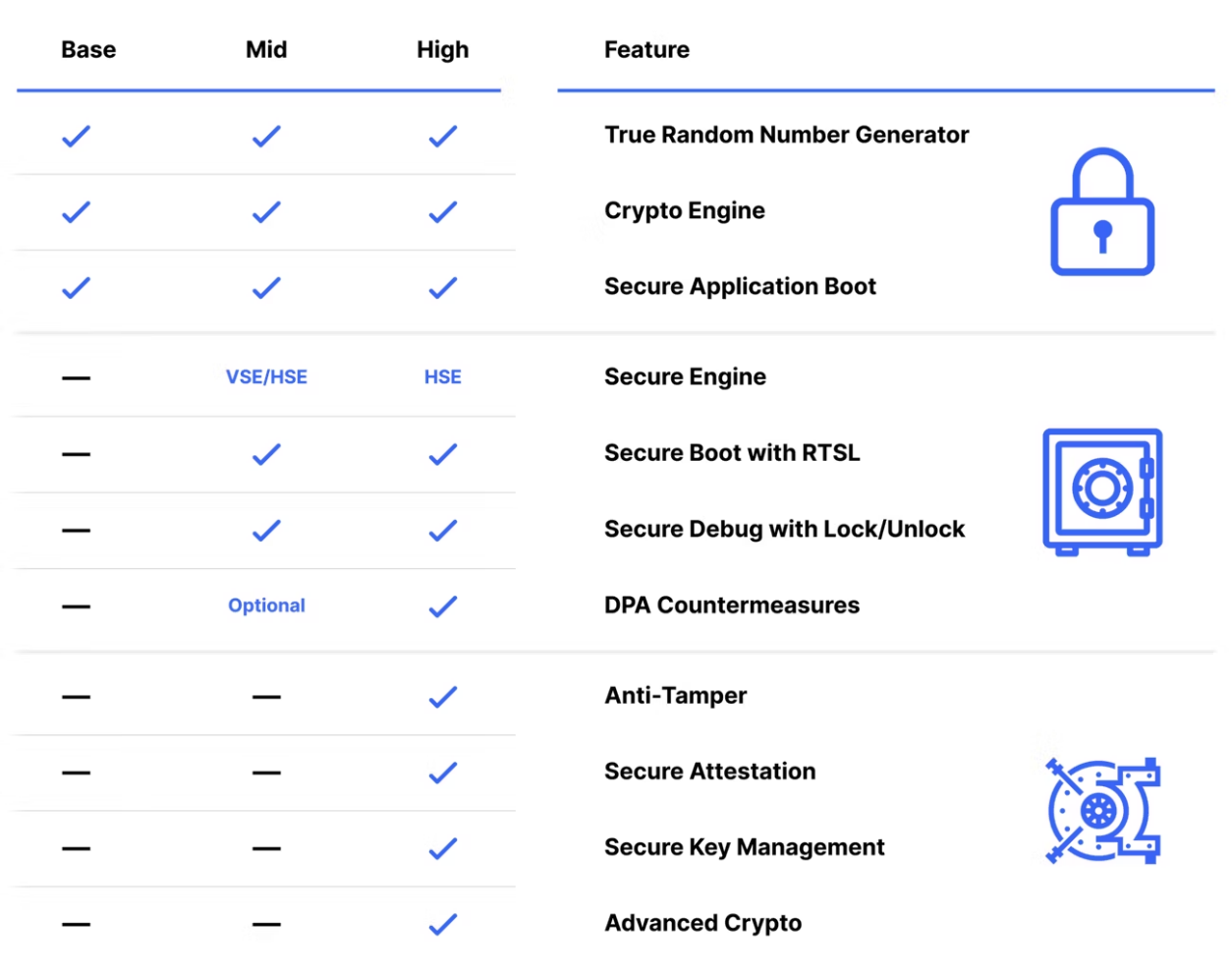Viewport: 1232px width, 976px height.
Task: Click High checkmark for Anti-Tamper row
Action: pos(443,697)
